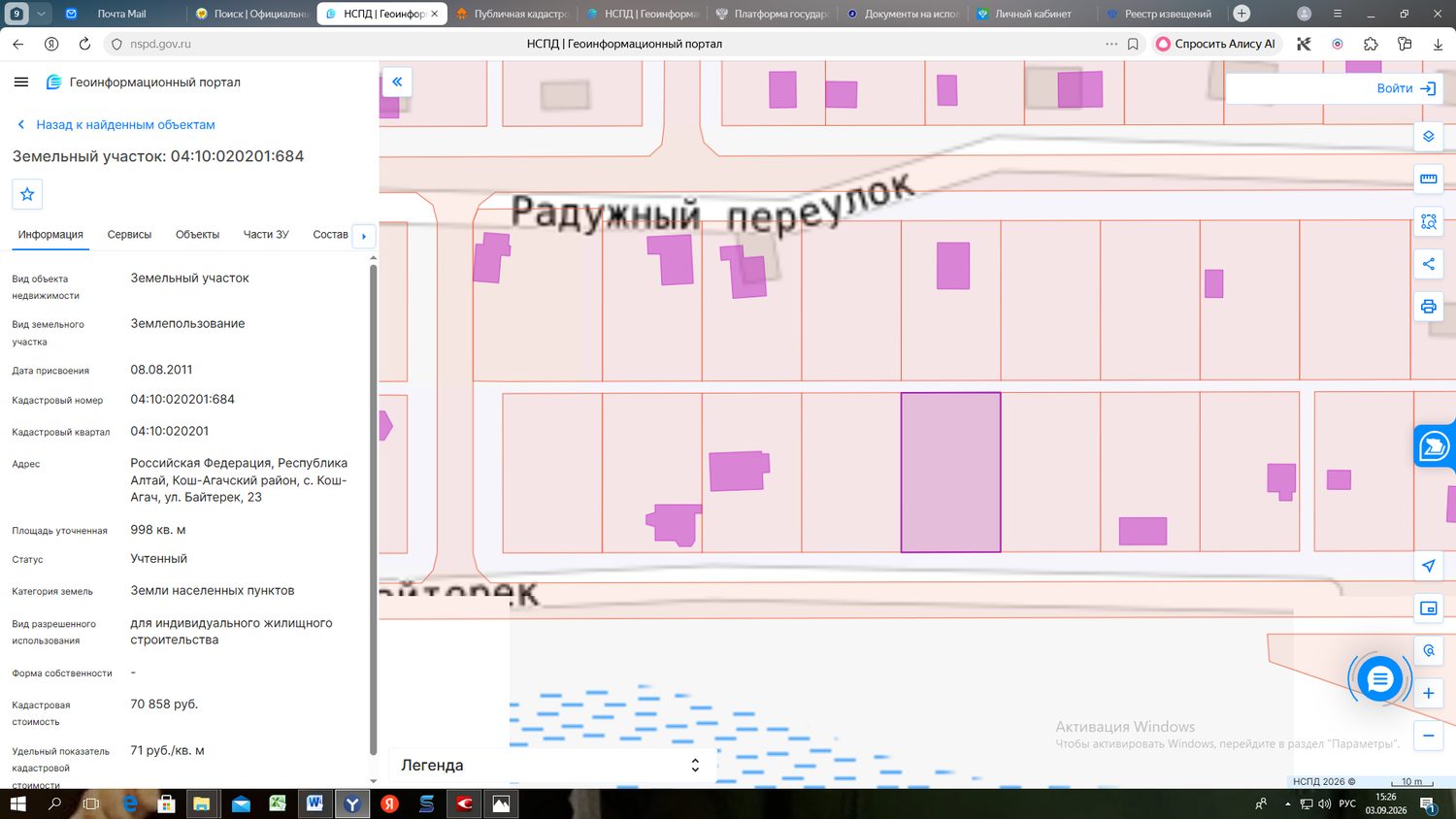Click the Войти login button
The image size is (1456, 819).
tap(1406, 88)
